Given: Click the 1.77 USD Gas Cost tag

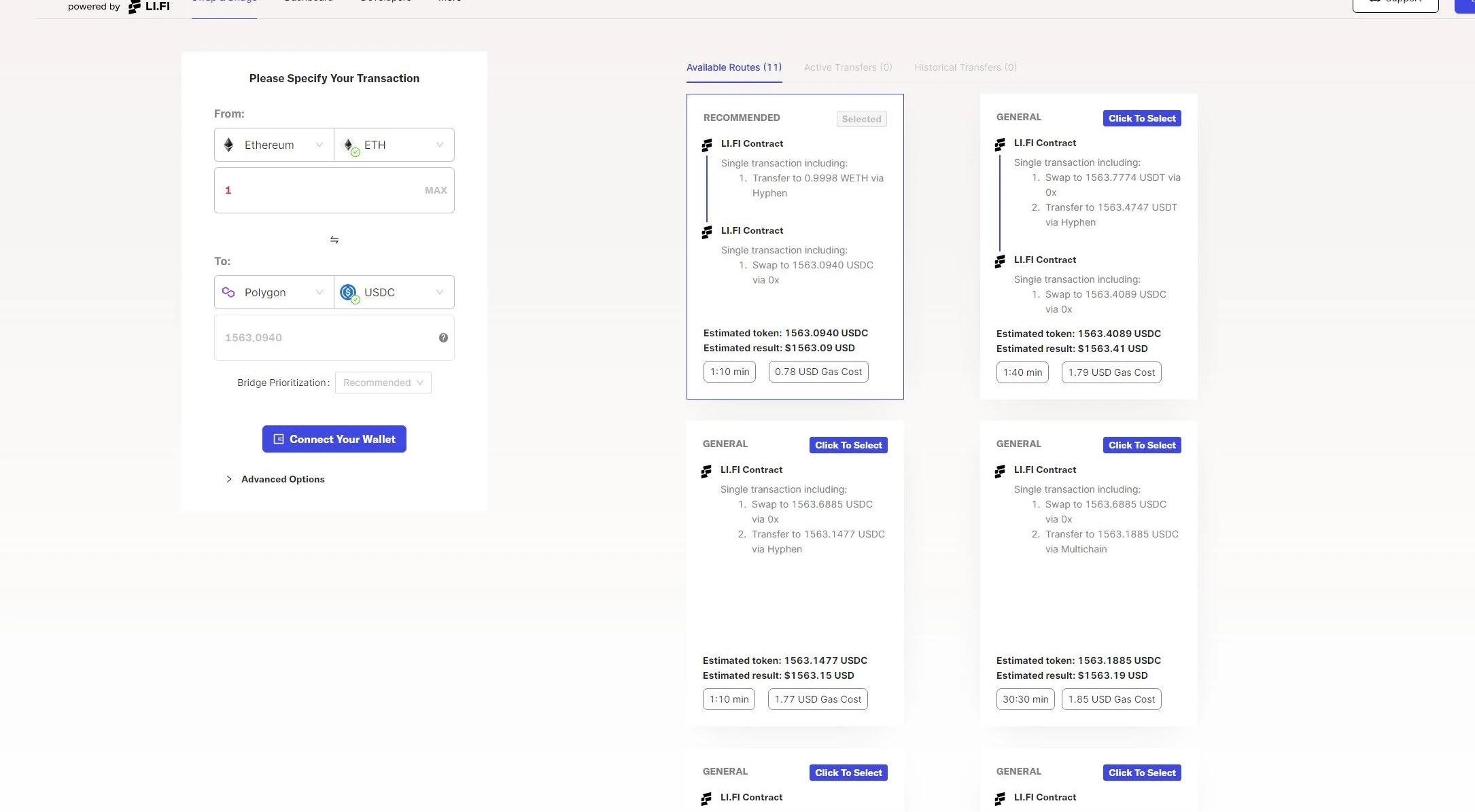Looking at the screenshot, I should point(818,699).
